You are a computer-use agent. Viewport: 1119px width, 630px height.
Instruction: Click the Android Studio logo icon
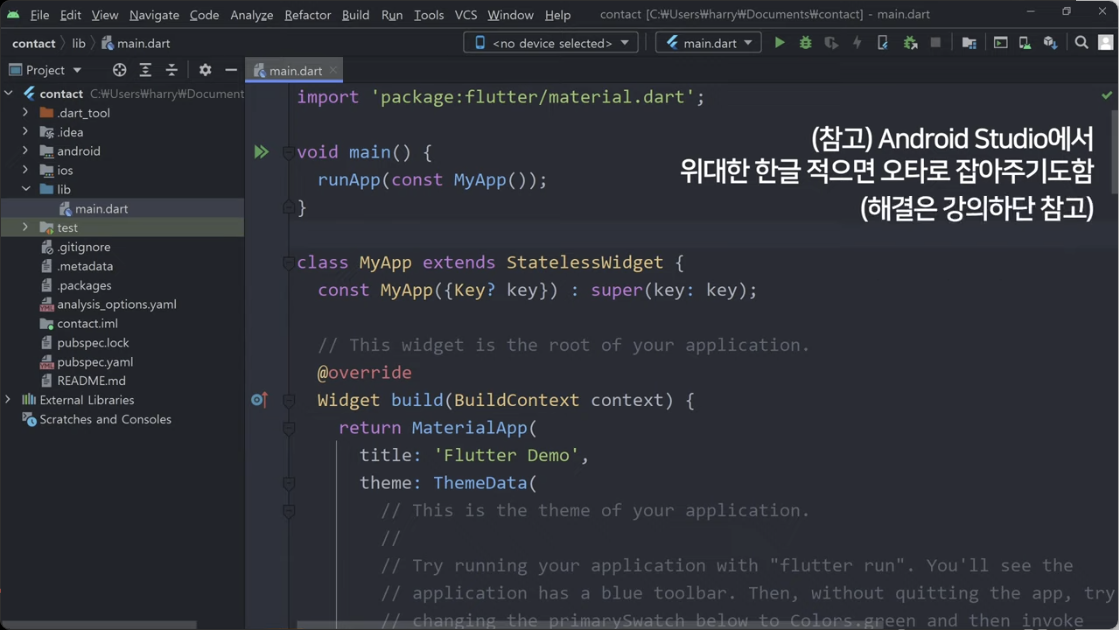pyautogui.click(x=13, y=14)
